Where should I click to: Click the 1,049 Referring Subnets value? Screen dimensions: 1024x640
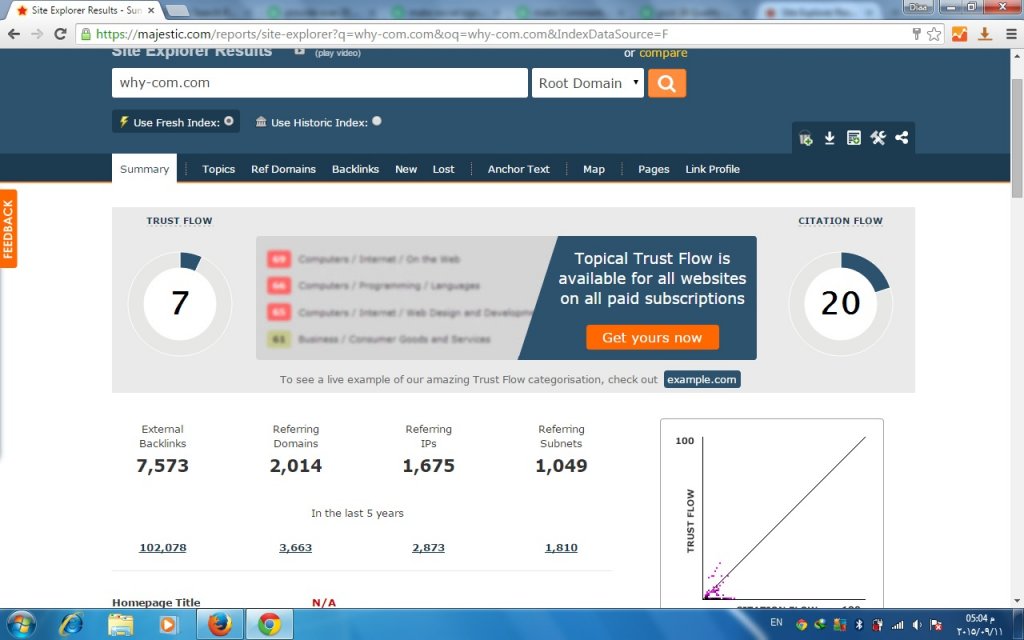[x=561, y=465]
